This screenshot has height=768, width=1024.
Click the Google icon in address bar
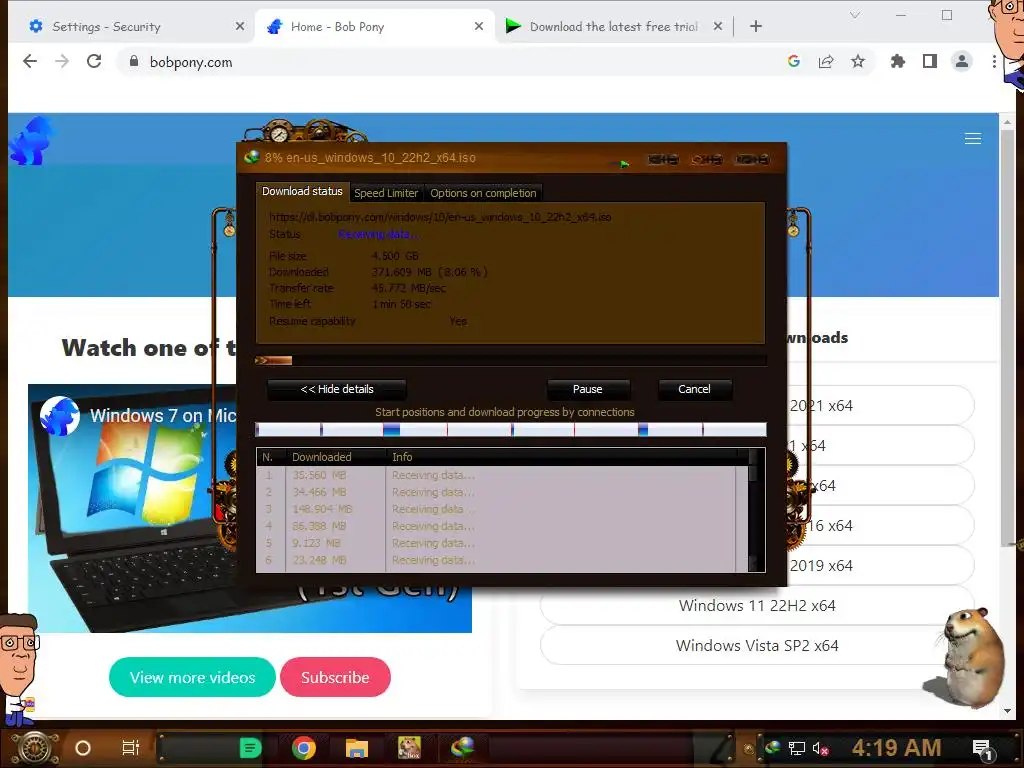coord(794,61)
